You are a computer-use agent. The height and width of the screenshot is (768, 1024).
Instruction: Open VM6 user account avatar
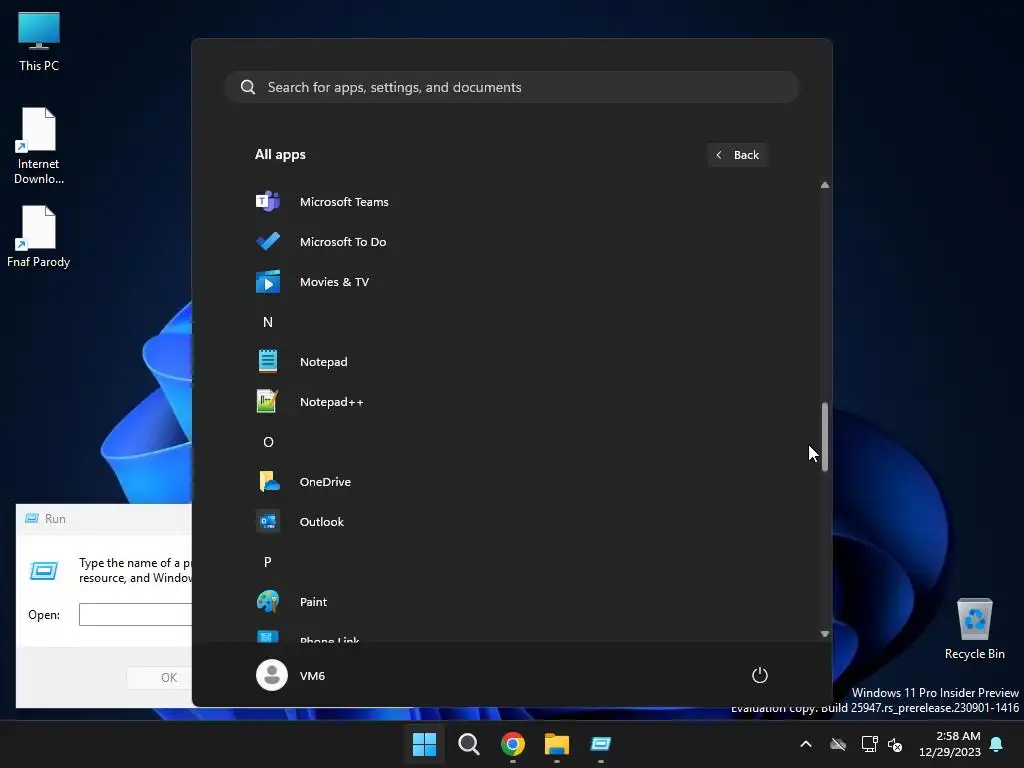(272, 675)
